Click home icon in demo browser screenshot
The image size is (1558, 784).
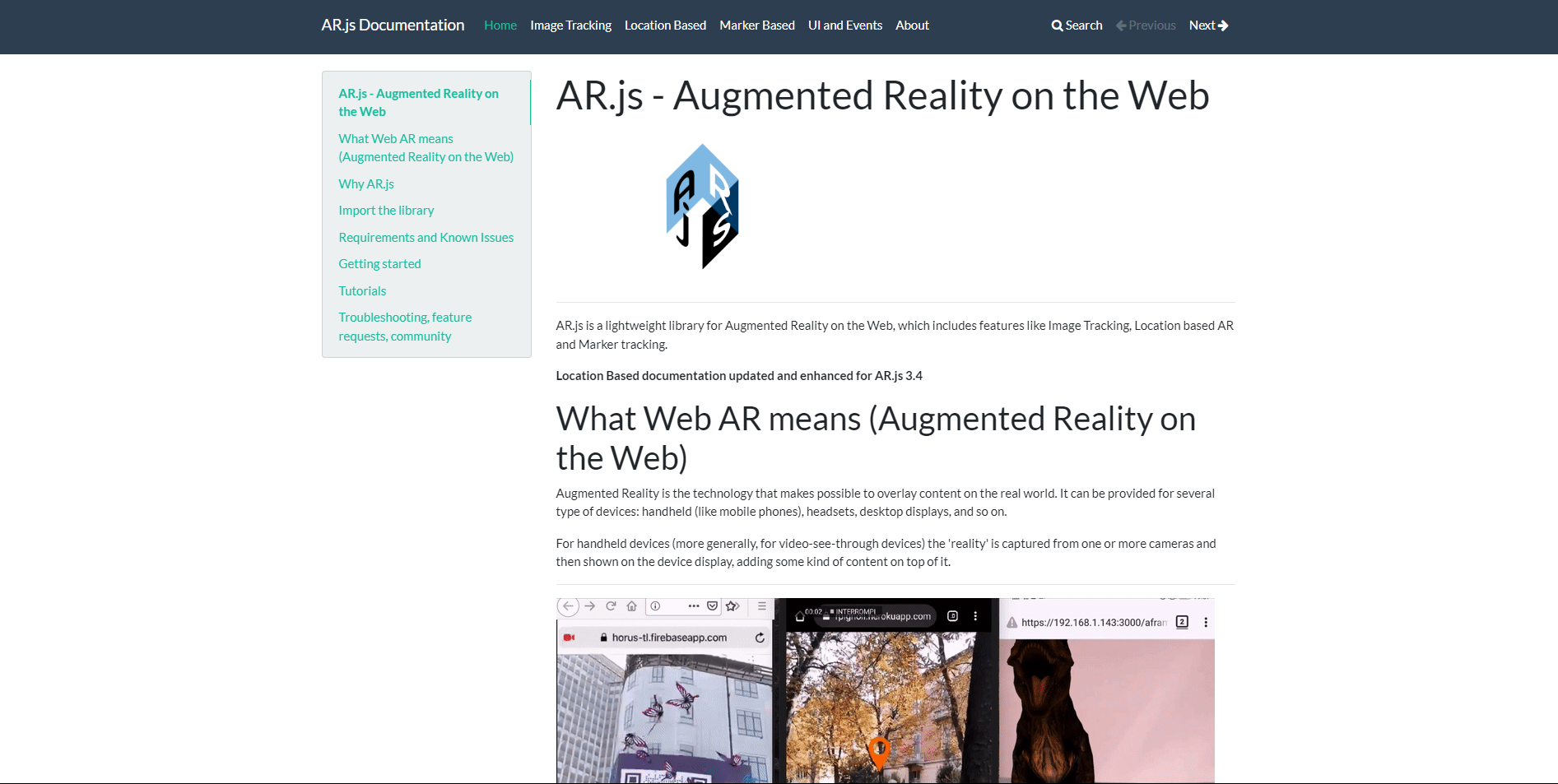pos(632,606)
